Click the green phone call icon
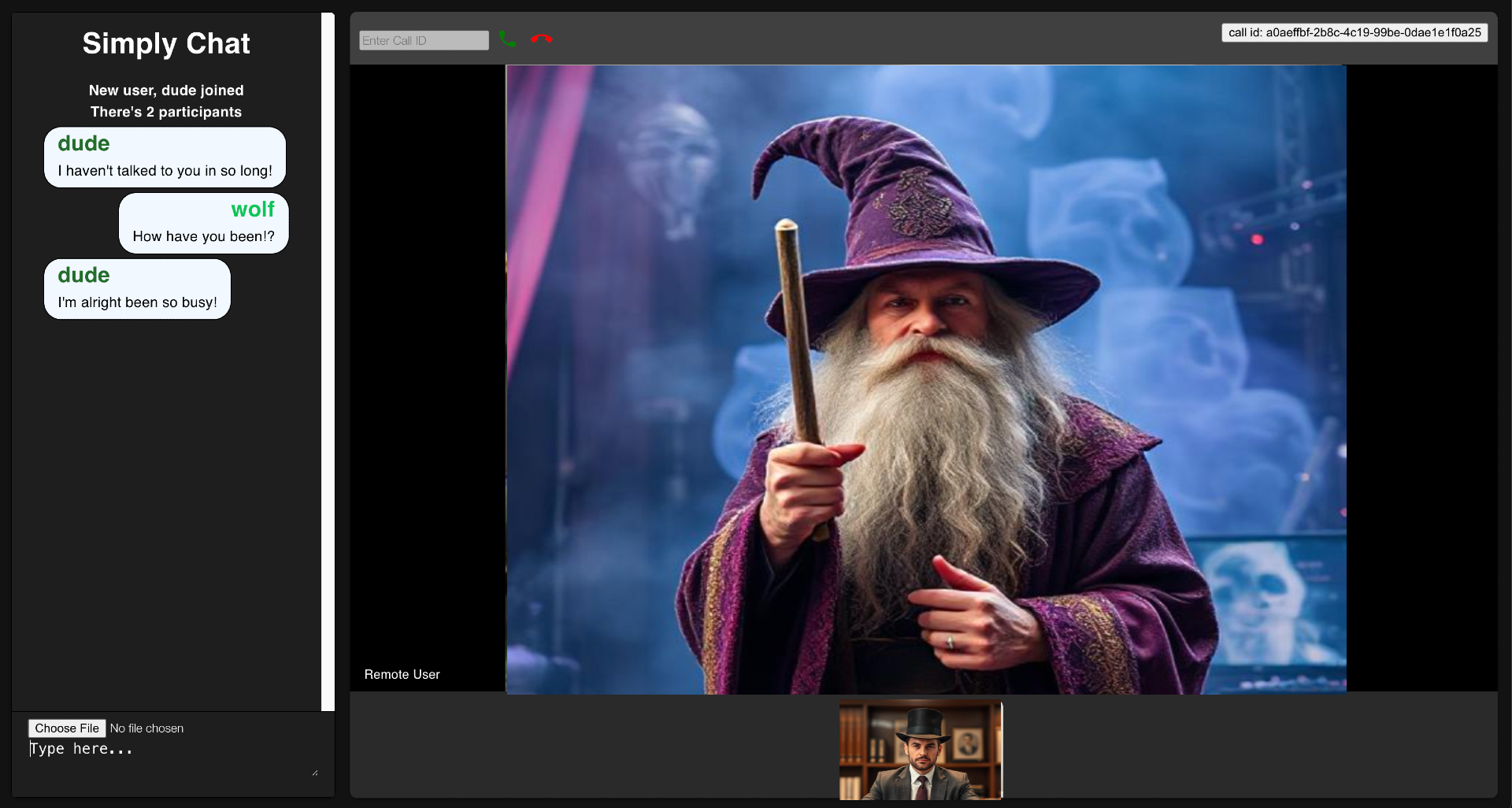This screenshot has width=1512, height=808. tap(508, 39)
